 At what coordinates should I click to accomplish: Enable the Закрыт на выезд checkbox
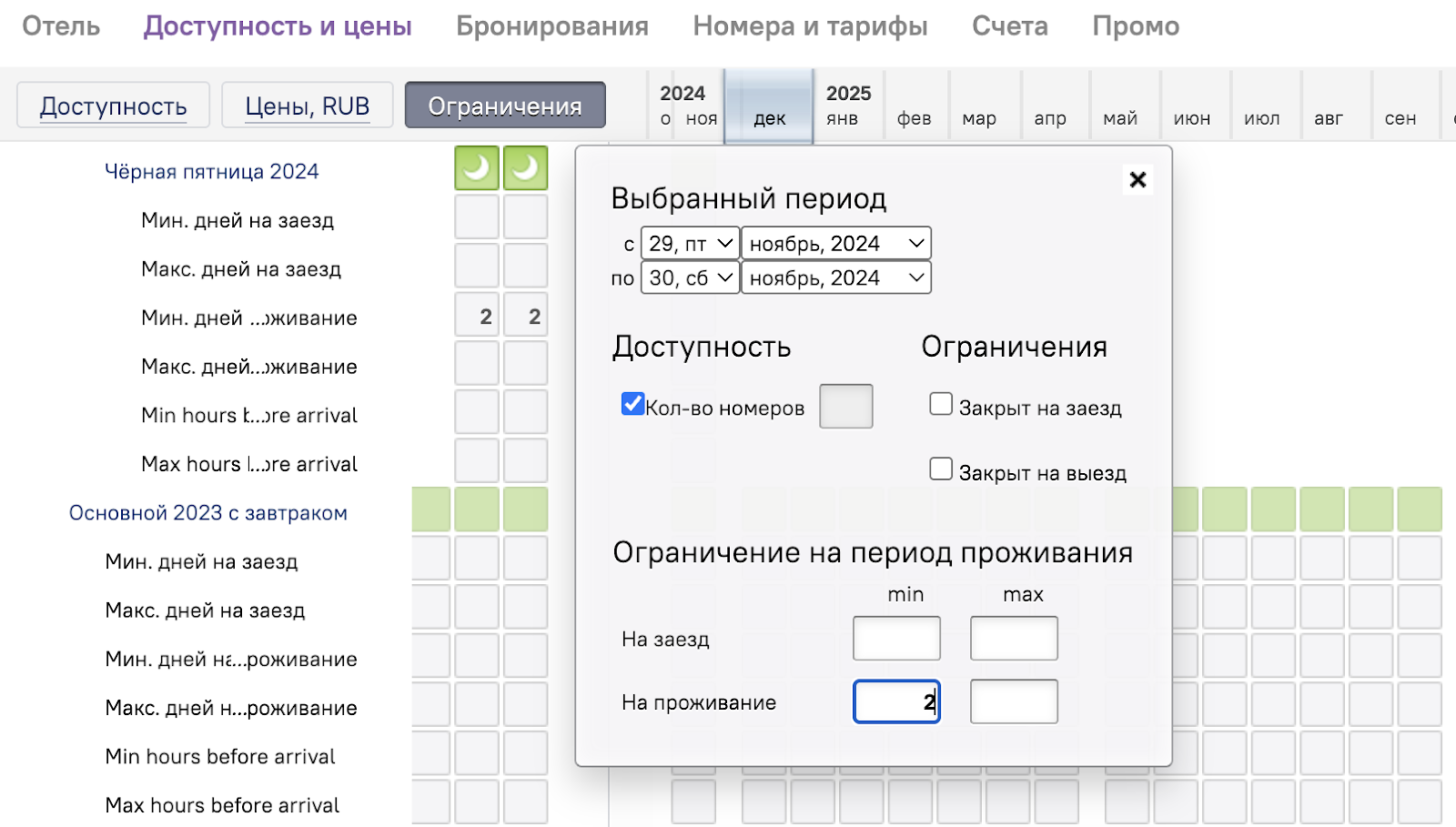[x=941, y=469]
